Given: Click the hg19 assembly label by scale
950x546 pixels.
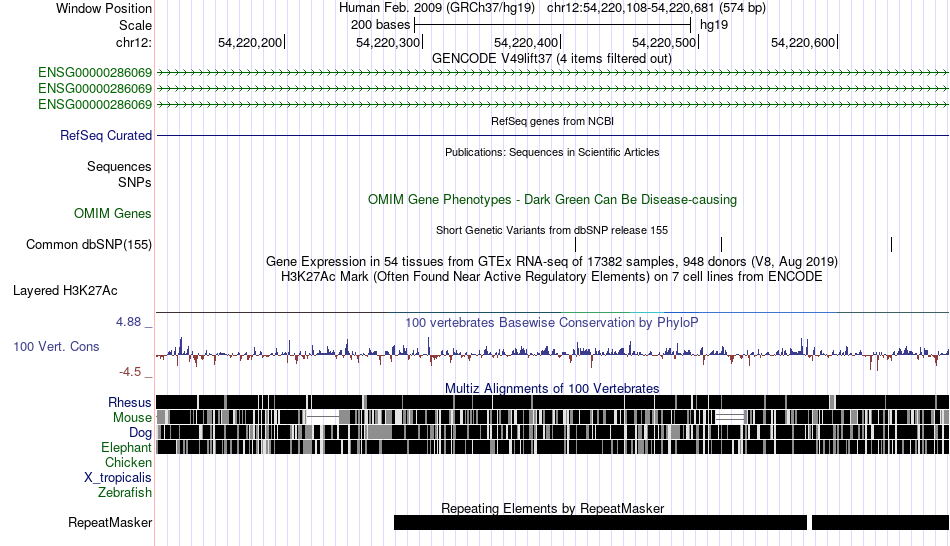Looking at the screenshot, I should pyautogui.click(x=714, y=25).
